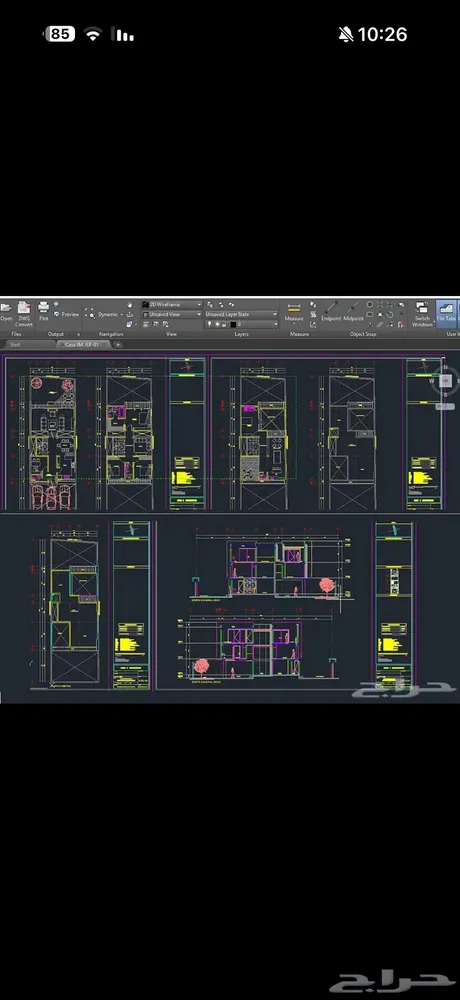The width and height of the screenshot is (460, 1000).
Task: Open the Unsaved Layer State dropdown
Action: pos(241,314)
